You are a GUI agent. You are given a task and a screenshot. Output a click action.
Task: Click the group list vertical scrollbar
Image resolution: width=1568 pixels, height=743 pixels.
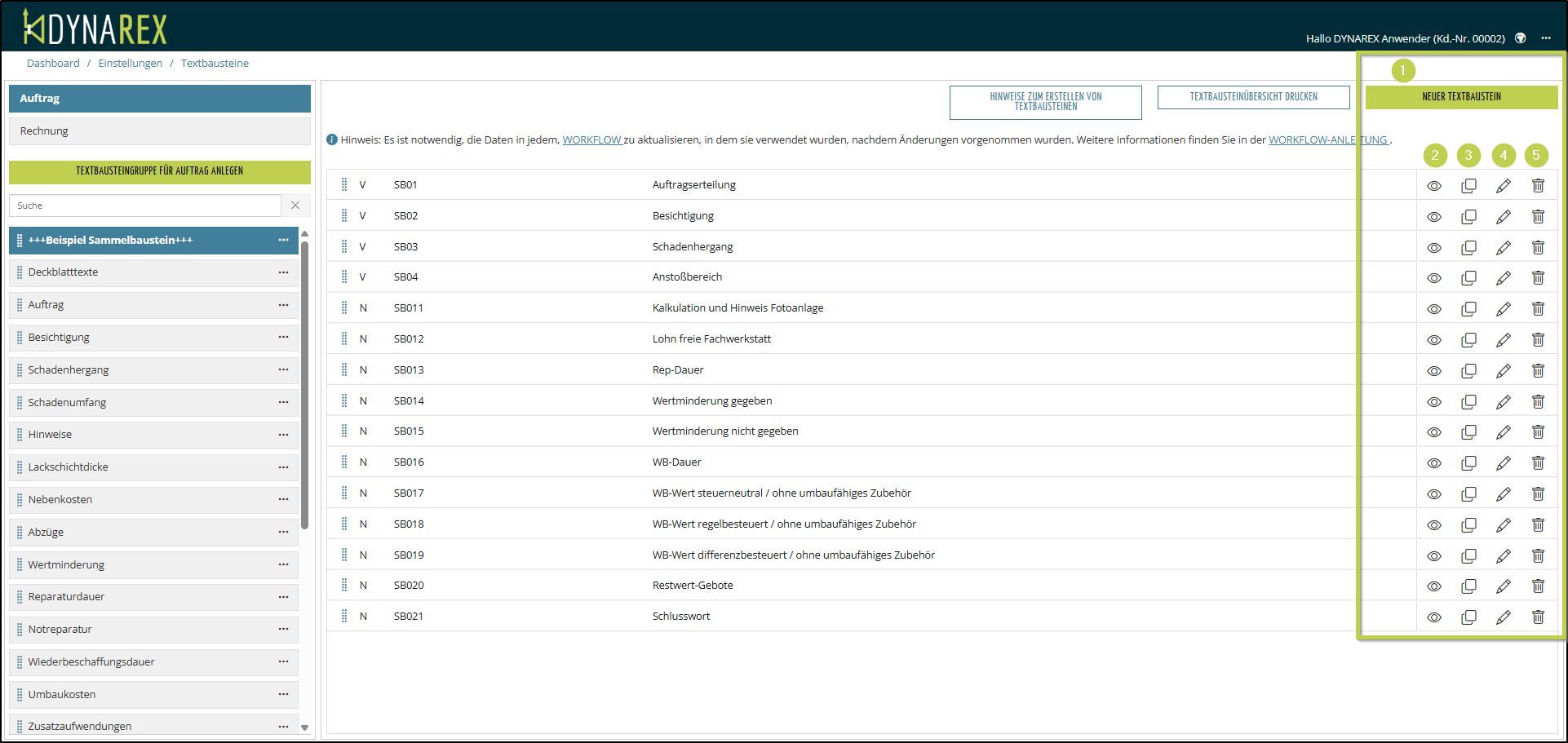point(305,383)
